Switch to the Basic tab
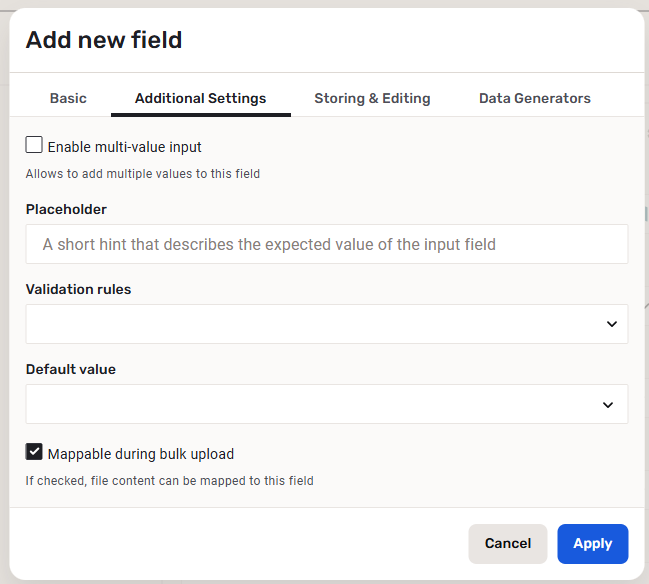This screenshot has height=584, width=649. (68, 98)
